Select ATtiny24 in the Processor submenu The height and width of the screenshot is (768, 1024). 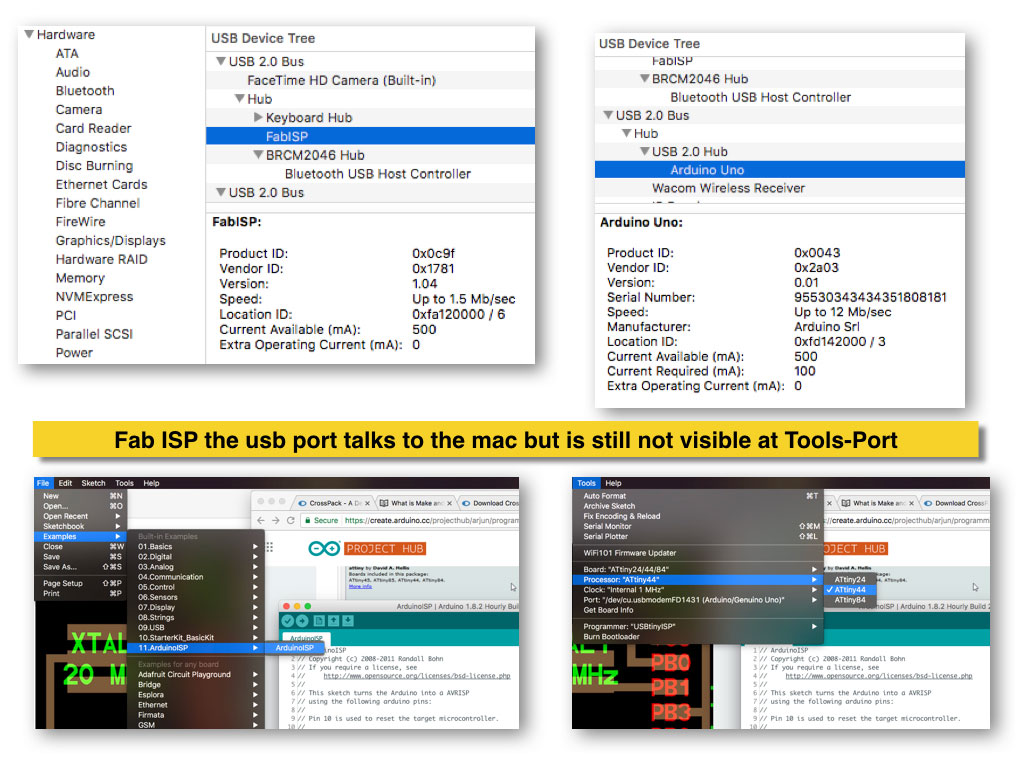click(850, 579)
